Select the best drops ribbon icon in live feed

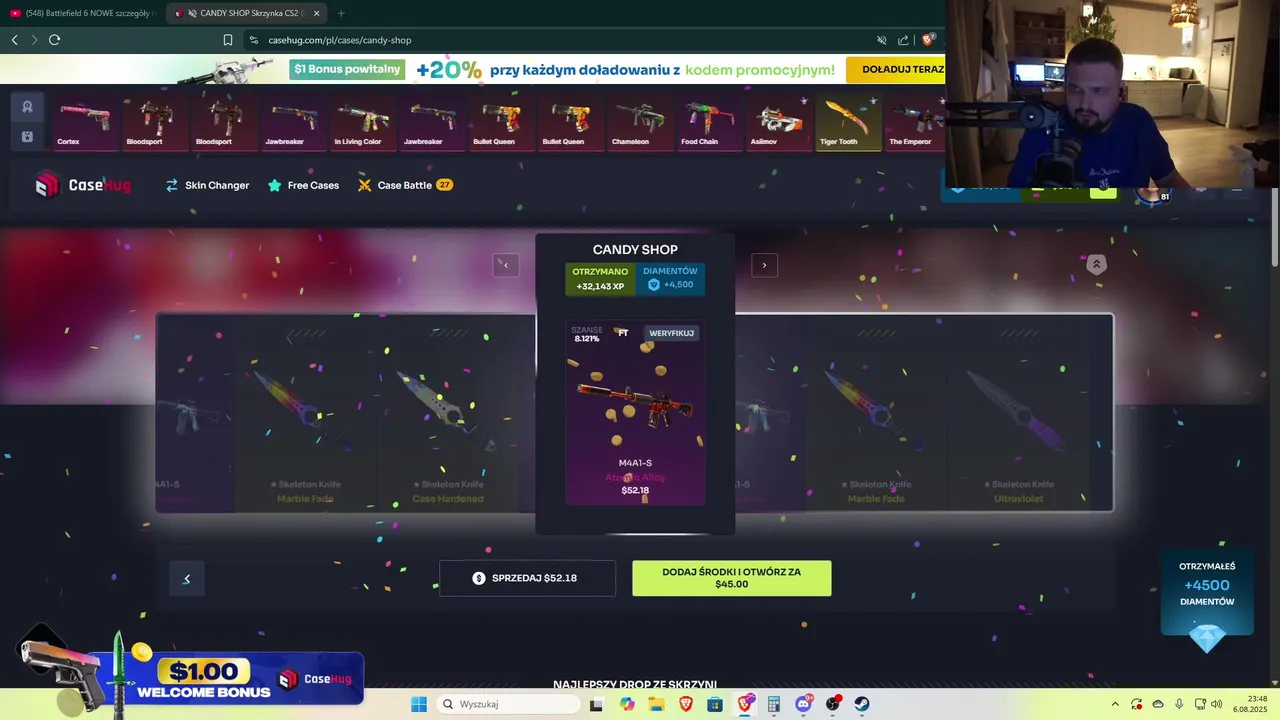coord(27,107)
